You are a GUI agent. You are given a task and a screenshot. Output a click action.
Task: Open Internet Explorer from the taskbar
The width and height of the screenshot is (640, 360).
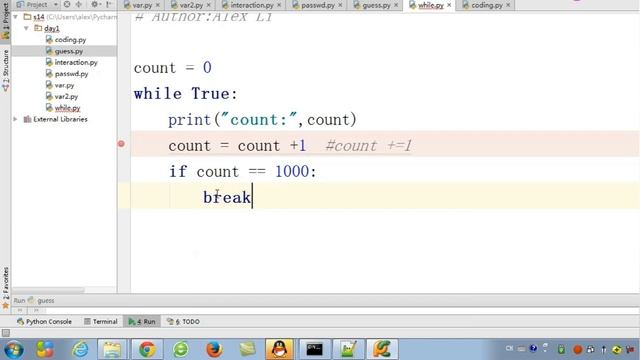(80, 349)
